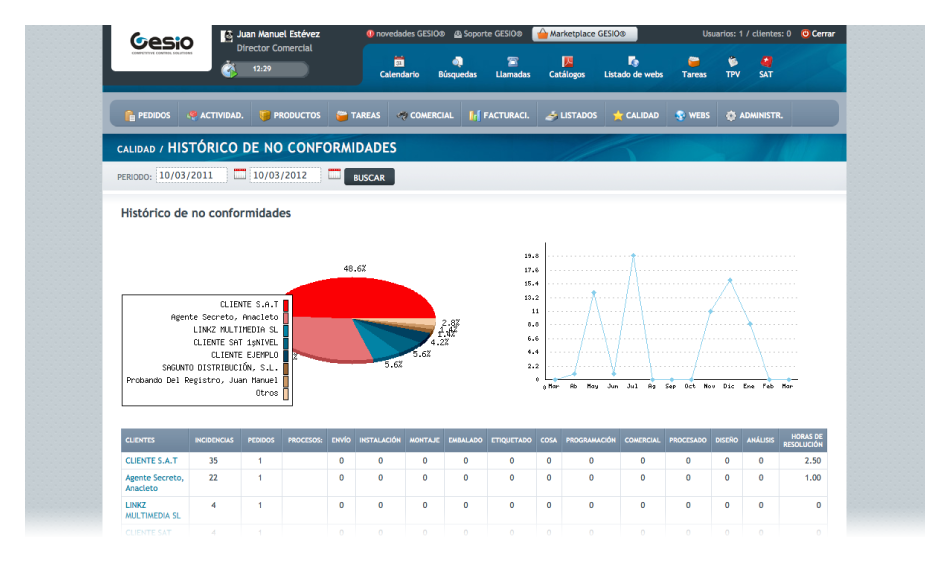Image resolution: width=950 pixels, height=562 pixels.
Task: Click the CALIDAD breadcrumb text
Action: click(136, 149)
